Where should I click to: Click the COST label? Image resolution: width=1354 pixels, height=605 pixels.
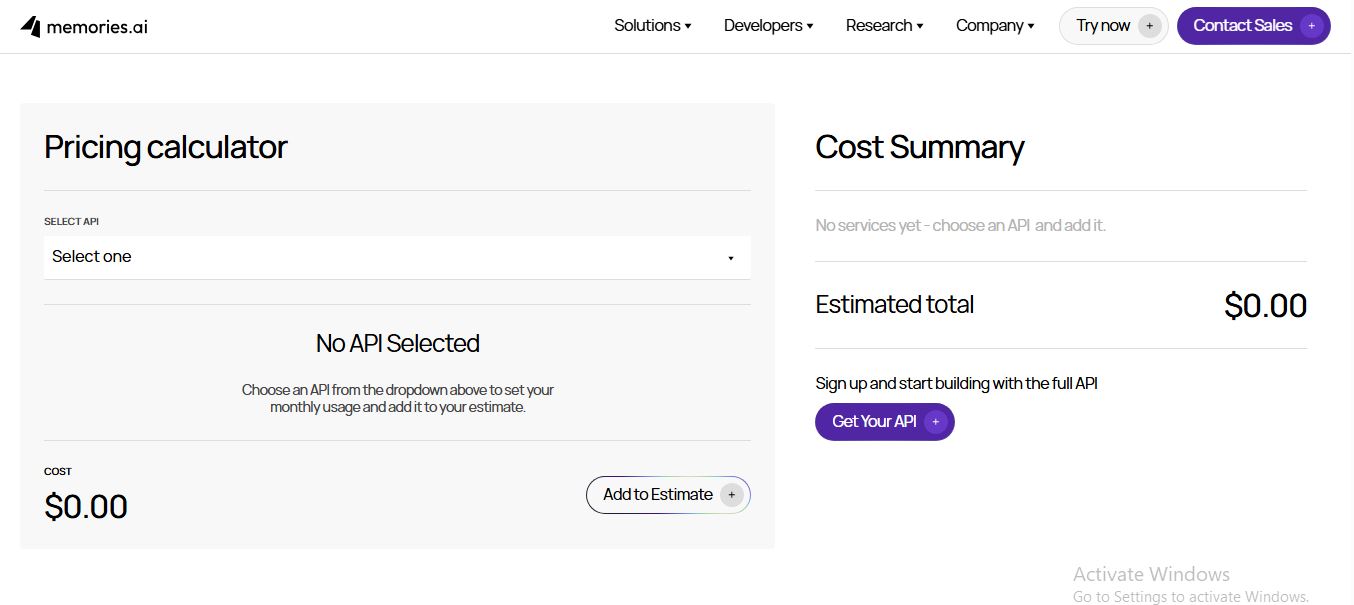[x=58, y=472]
